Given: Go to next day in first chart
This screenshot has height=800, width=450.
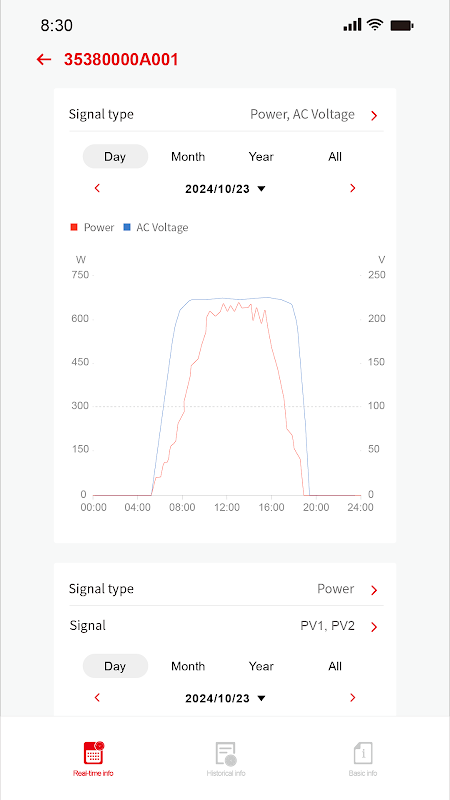Looking at the screenshot, I should (353, 188).
